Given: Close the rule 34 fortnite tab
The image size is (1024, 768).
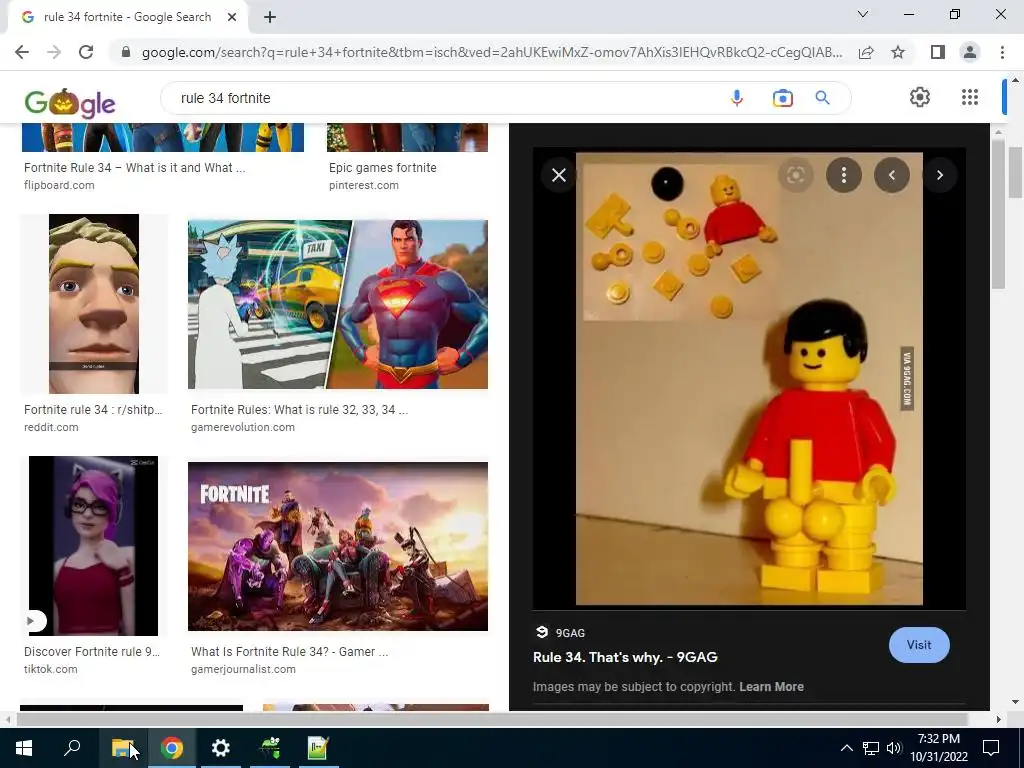Looking at the screenshot, I should (x=232, y=17).
